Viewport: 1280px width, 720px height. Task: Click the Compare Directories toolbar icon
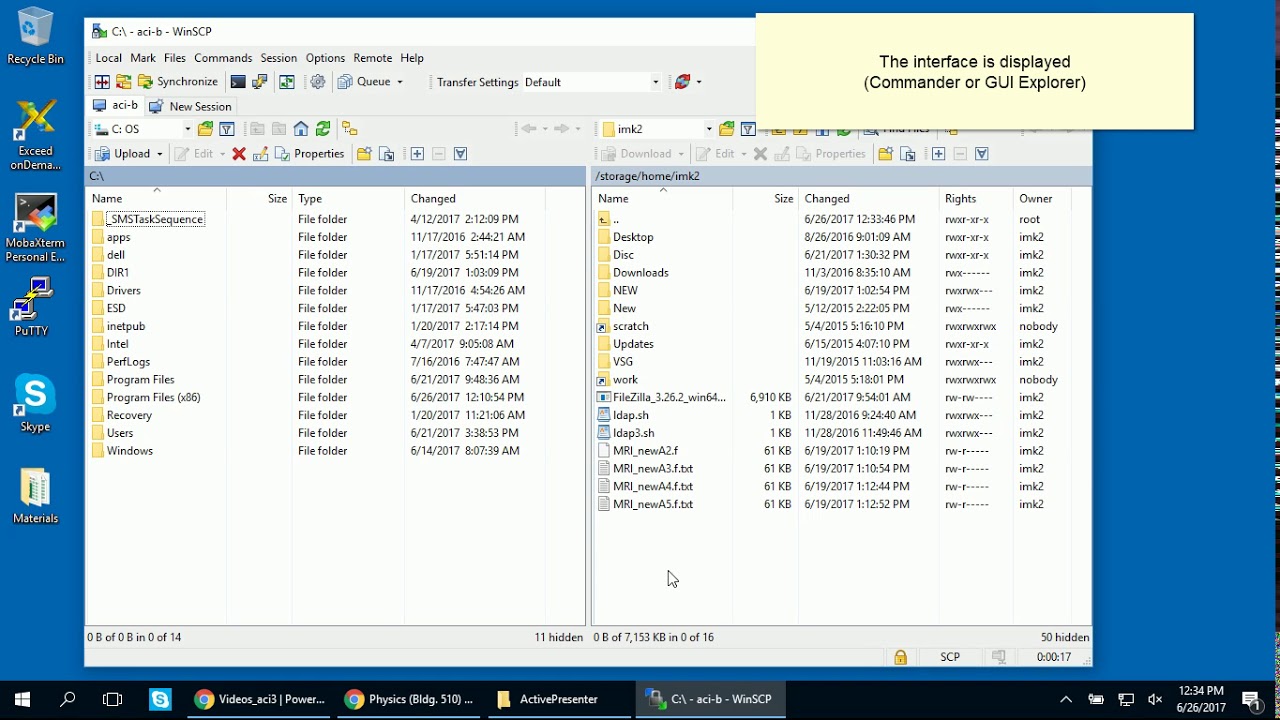pos(102,82)
